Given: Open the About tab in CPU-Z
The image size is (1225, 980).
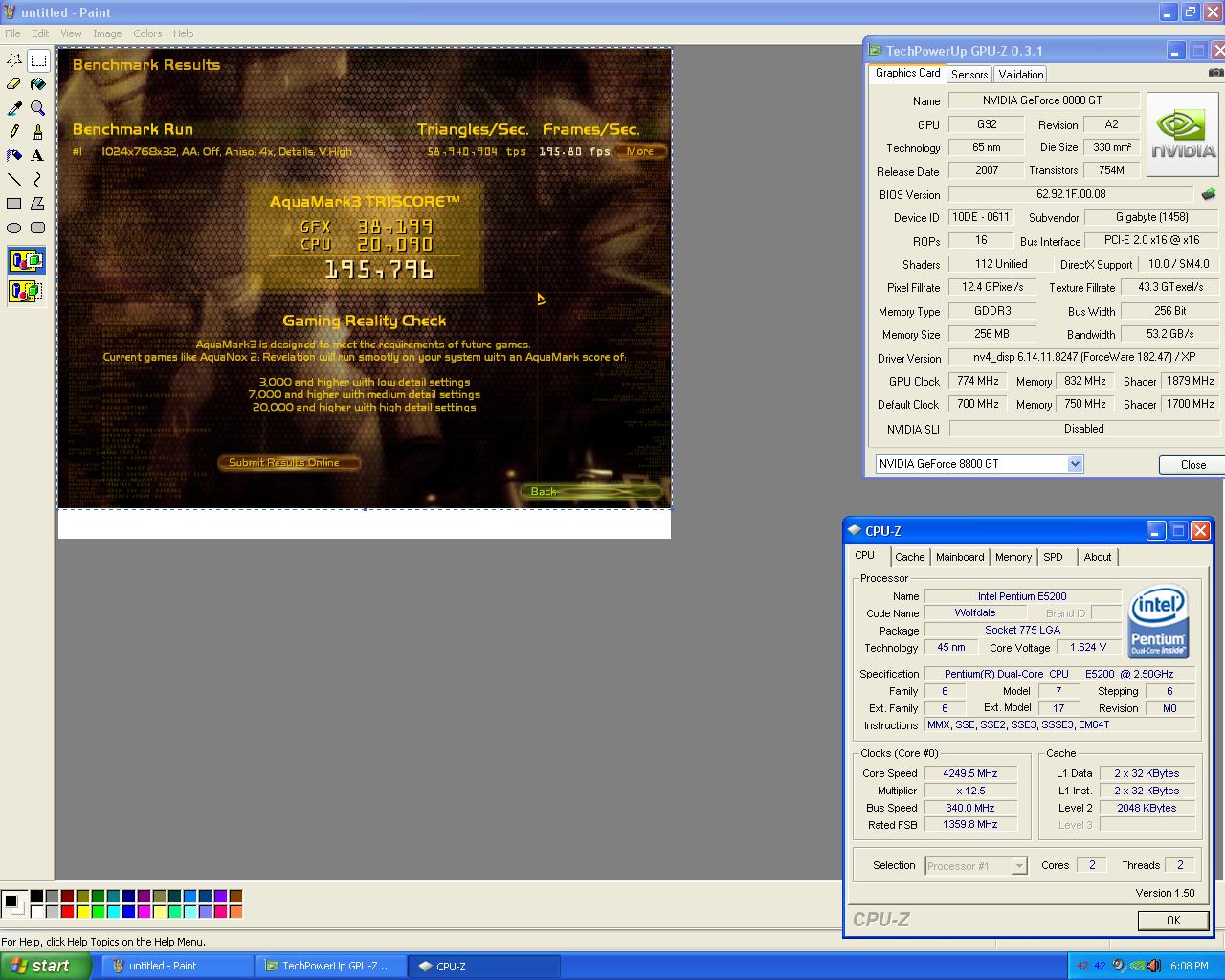Looking at the screenshot, I should 1098,557.
